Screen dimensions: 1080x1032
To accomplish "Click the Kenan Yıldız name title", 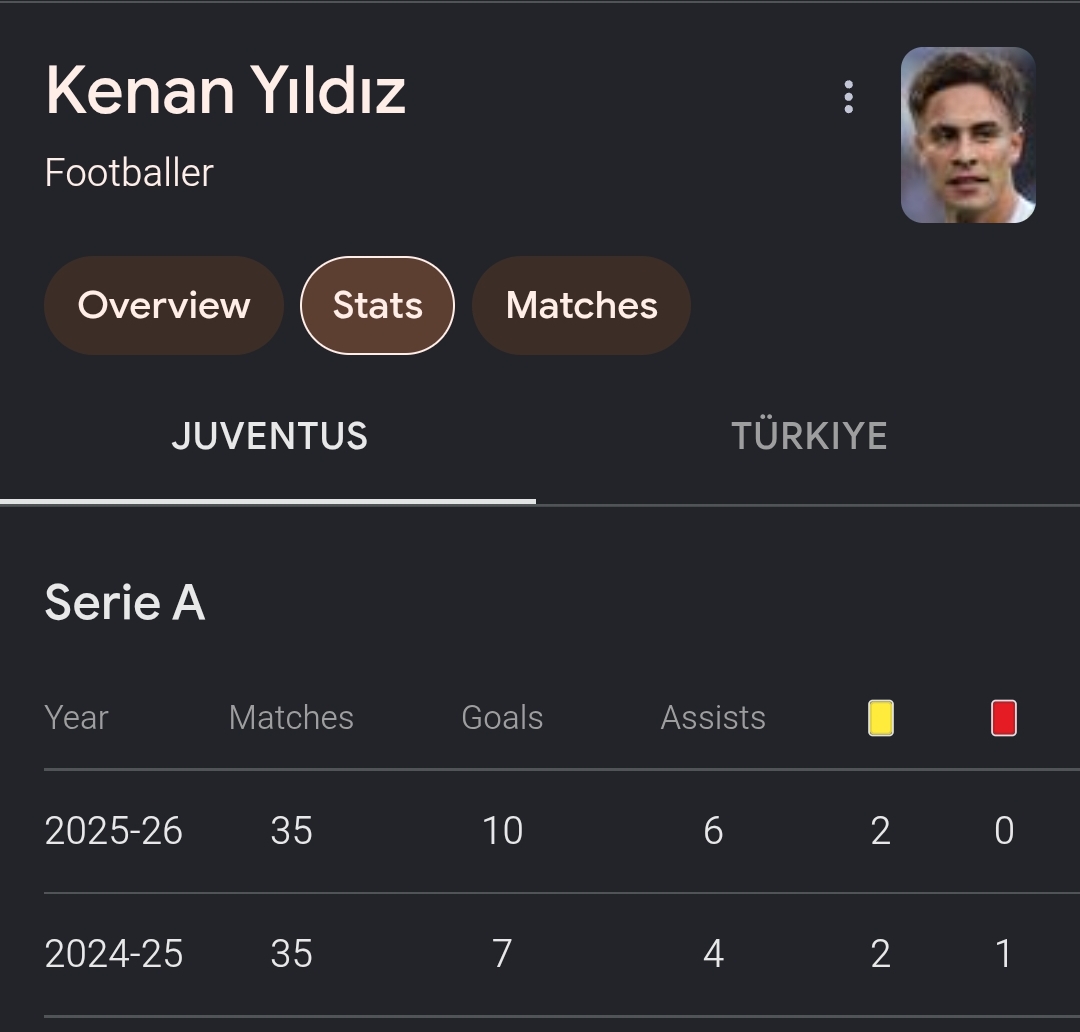I will (225, 91).
